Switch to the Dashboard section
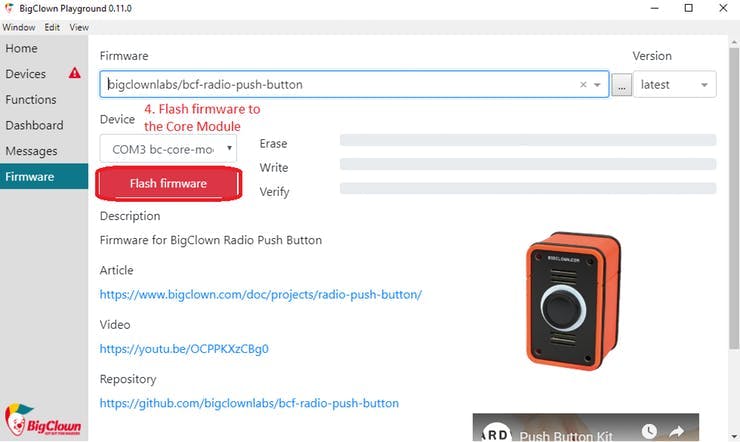Viewport: 740px width, 442px height. tap(44, 125)
